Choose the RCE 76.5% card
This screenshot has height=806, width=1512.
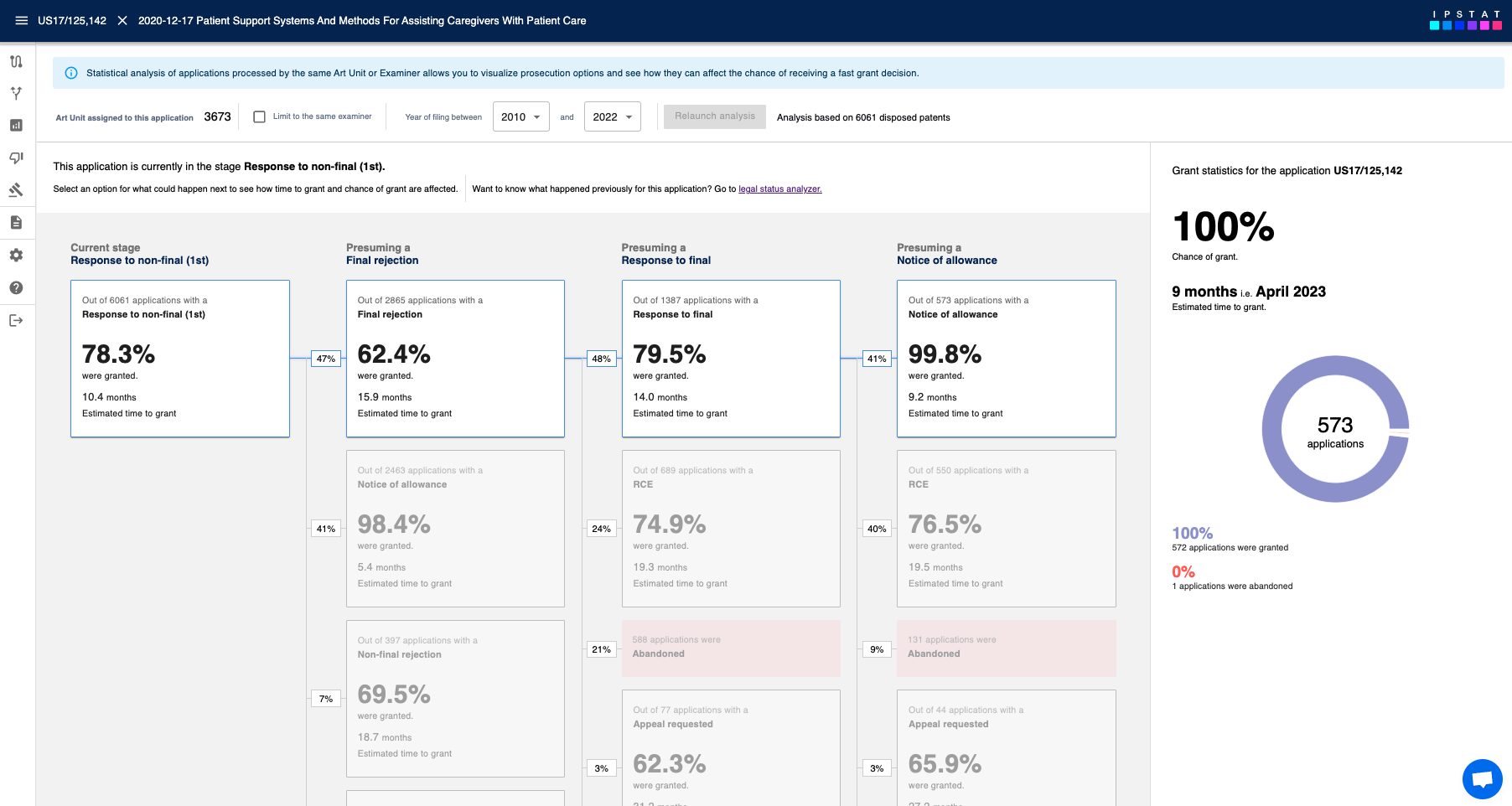pyautogui.click(x=1007, y=529)
